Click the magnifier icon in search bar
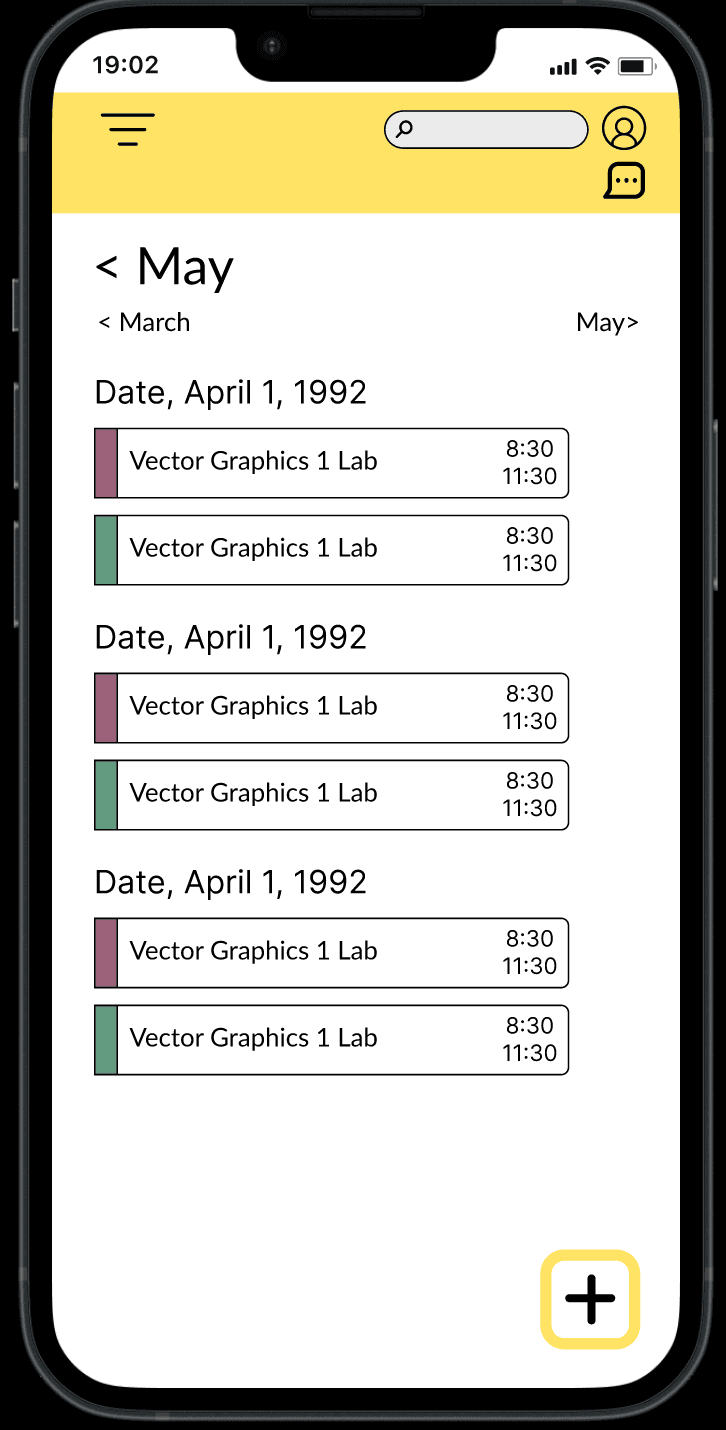Screen dimensions: 726x1430 [404, 129]
